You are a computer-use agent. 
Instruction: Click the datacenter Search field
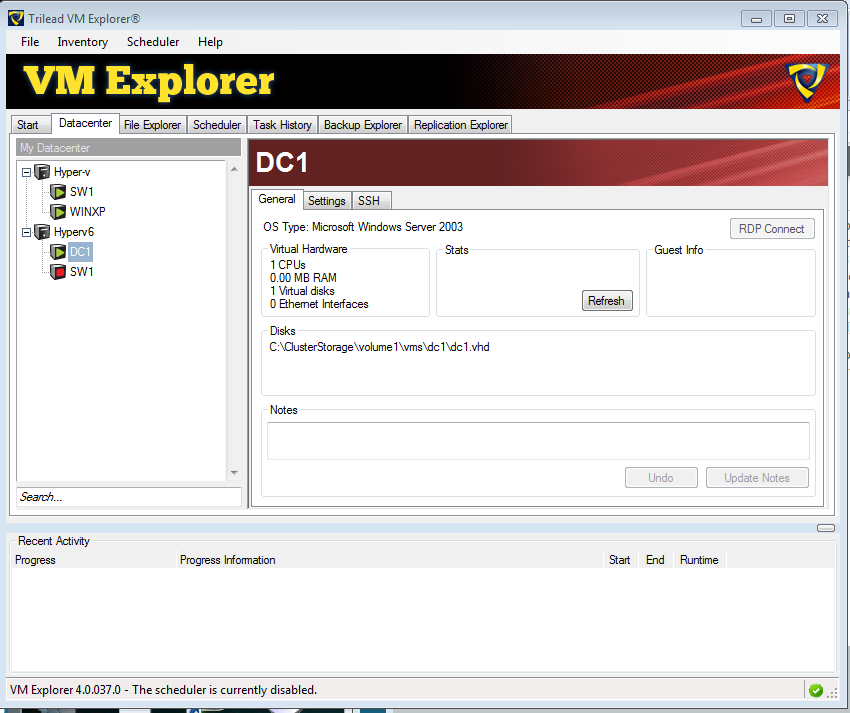(x=128, y=497)
